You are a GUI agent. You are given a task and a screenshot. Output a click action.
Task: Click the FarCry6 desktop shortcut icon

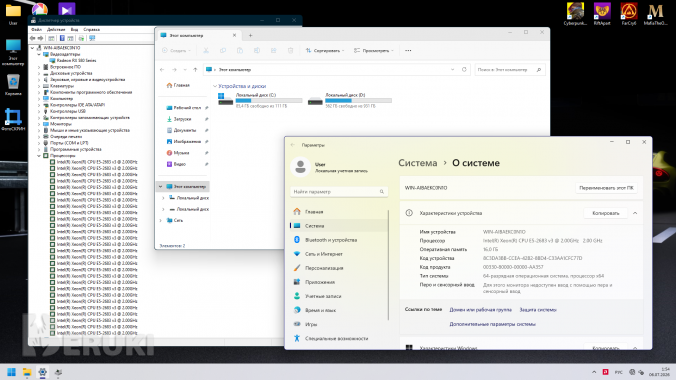[x=629, y=12]
